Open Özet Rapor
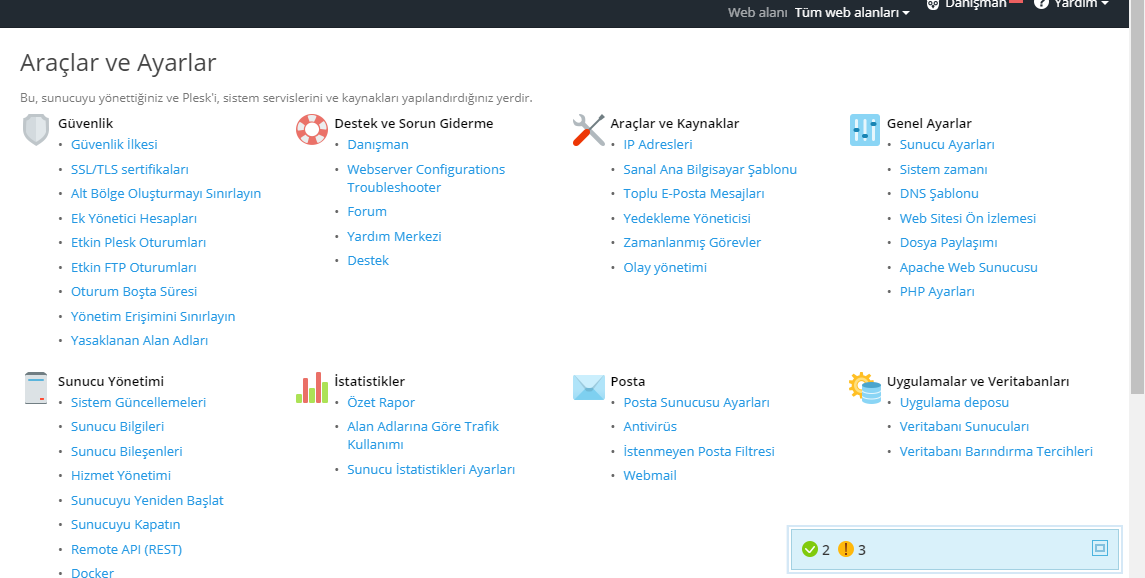Image resolution: width=1145 pixels, height=578 pixels. (381, 402)
